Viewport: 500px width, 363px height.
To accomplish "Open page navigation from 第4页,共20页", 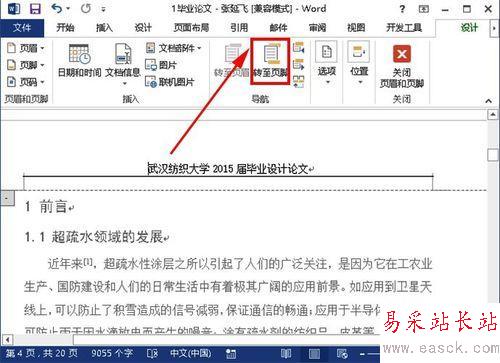I will tap(41, 353).
